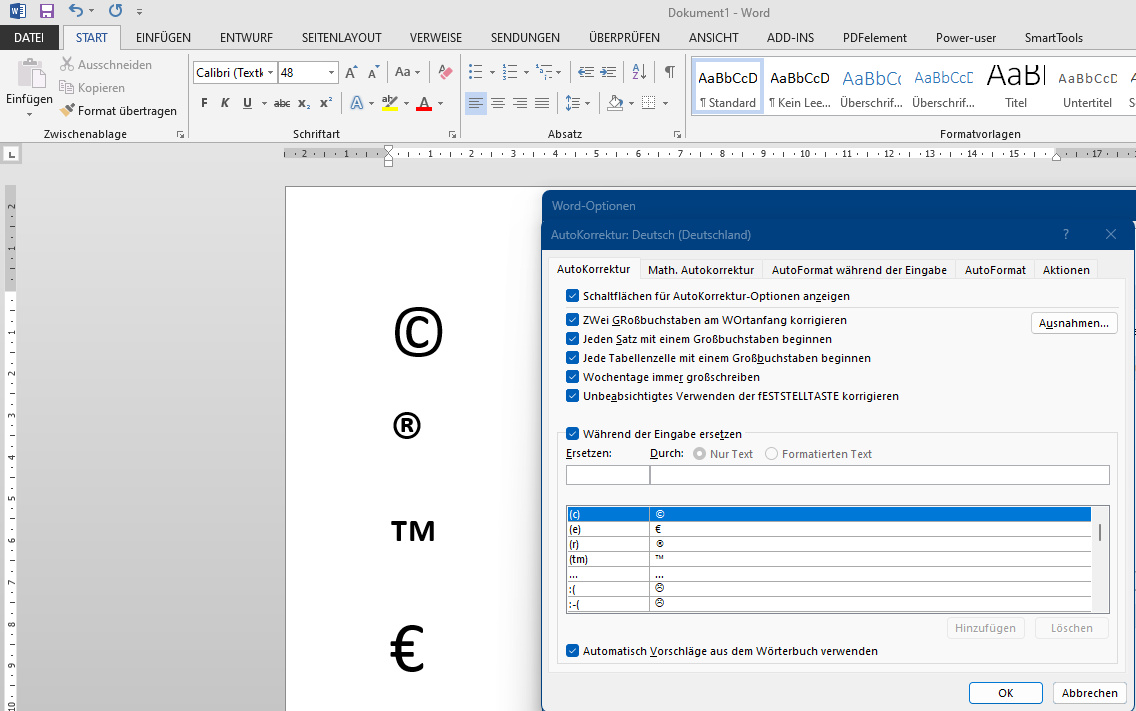The height and width of the screenshot is (711, 1136).
Task: Undo the last action in Word
Action: tap(75, 11)
